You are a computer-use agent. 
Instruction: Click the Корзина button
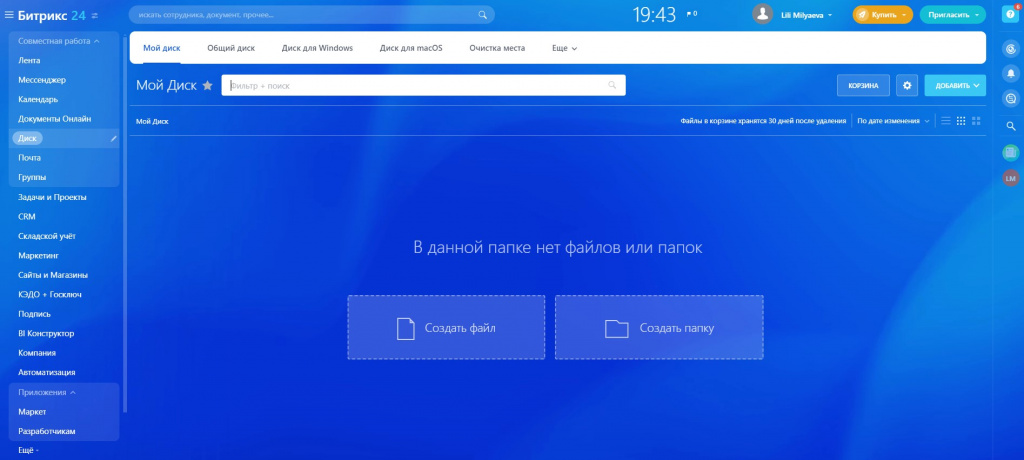pyautogui.click(x=863, y=85)
